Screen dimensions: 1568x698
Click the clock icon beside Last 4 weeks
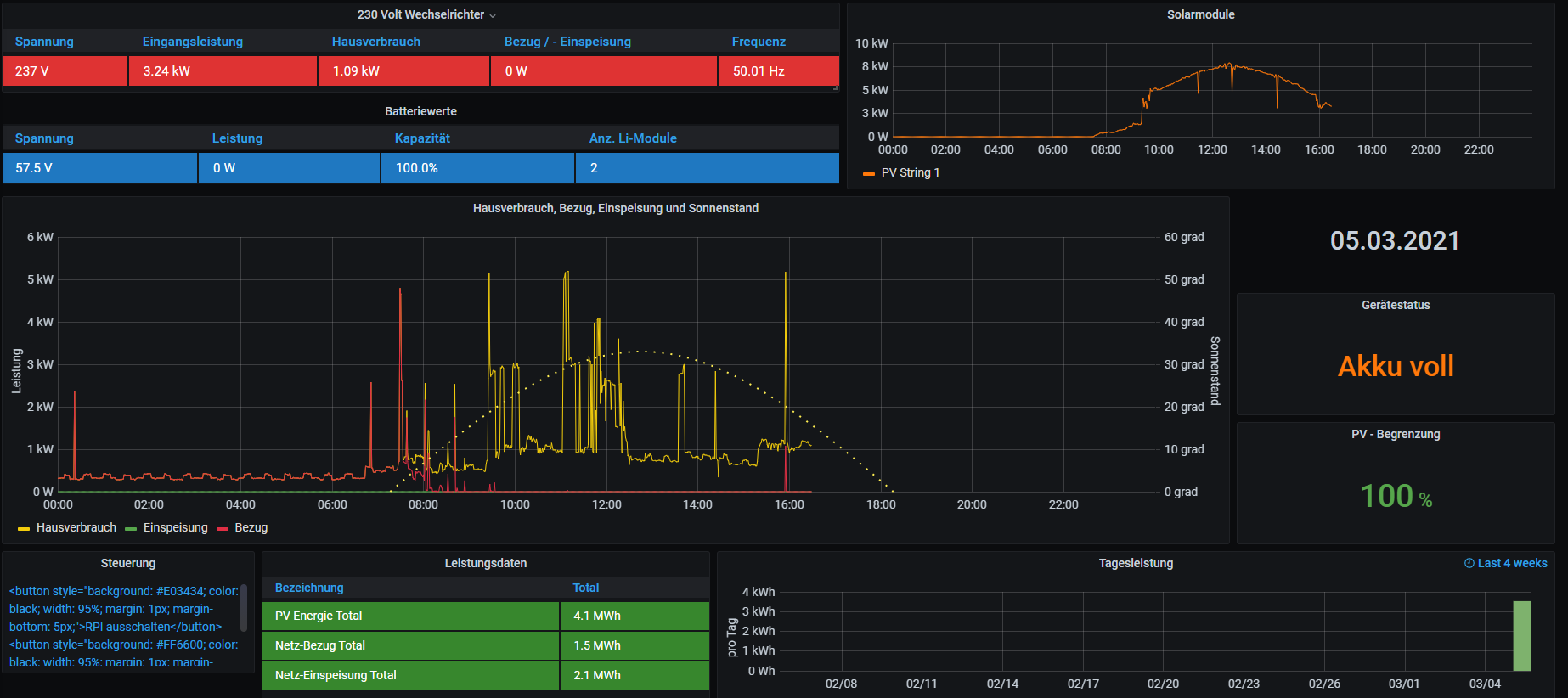1469,563
